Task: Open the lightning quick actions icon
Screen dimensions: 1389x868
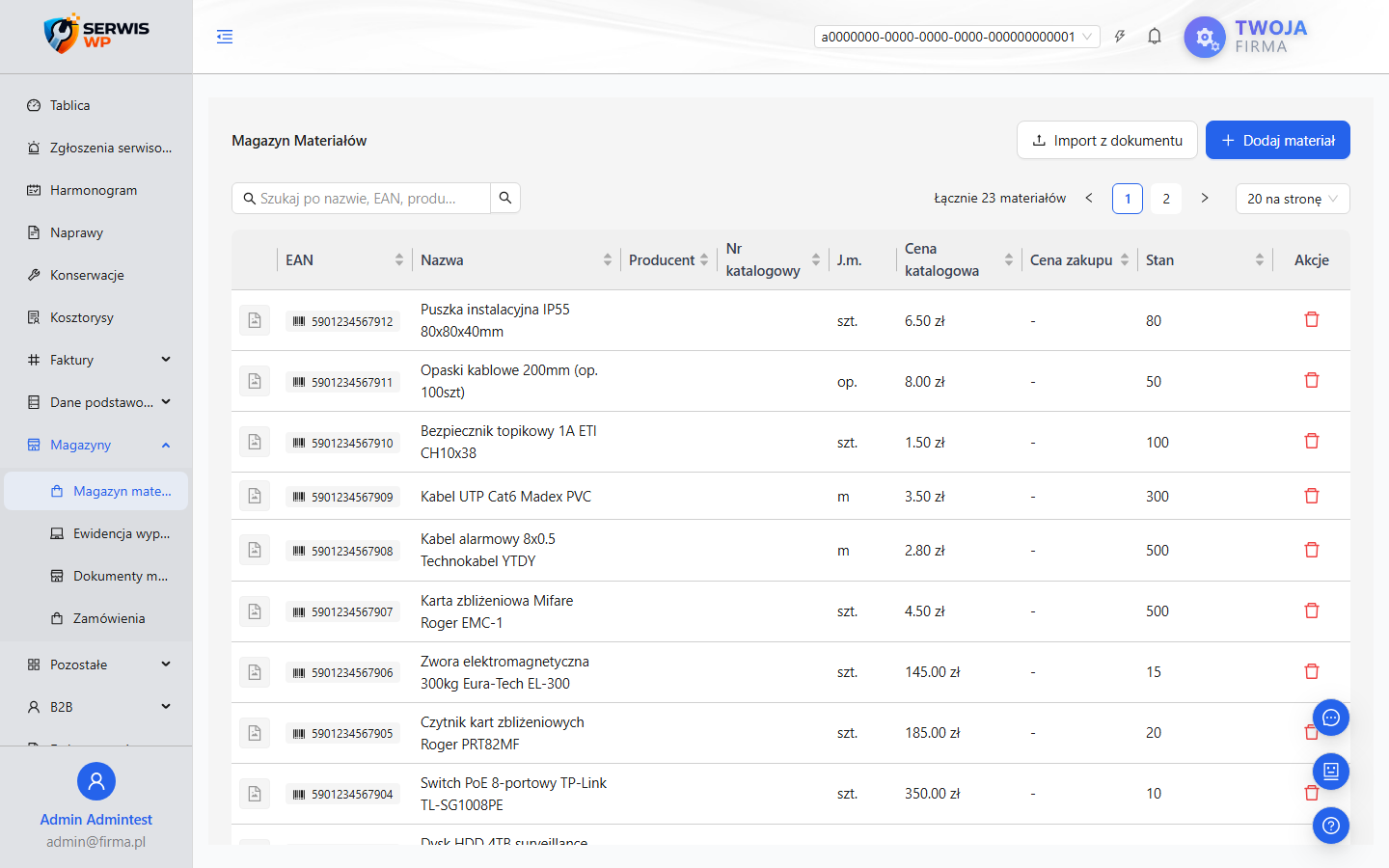Action: [x=1120, y=37]
